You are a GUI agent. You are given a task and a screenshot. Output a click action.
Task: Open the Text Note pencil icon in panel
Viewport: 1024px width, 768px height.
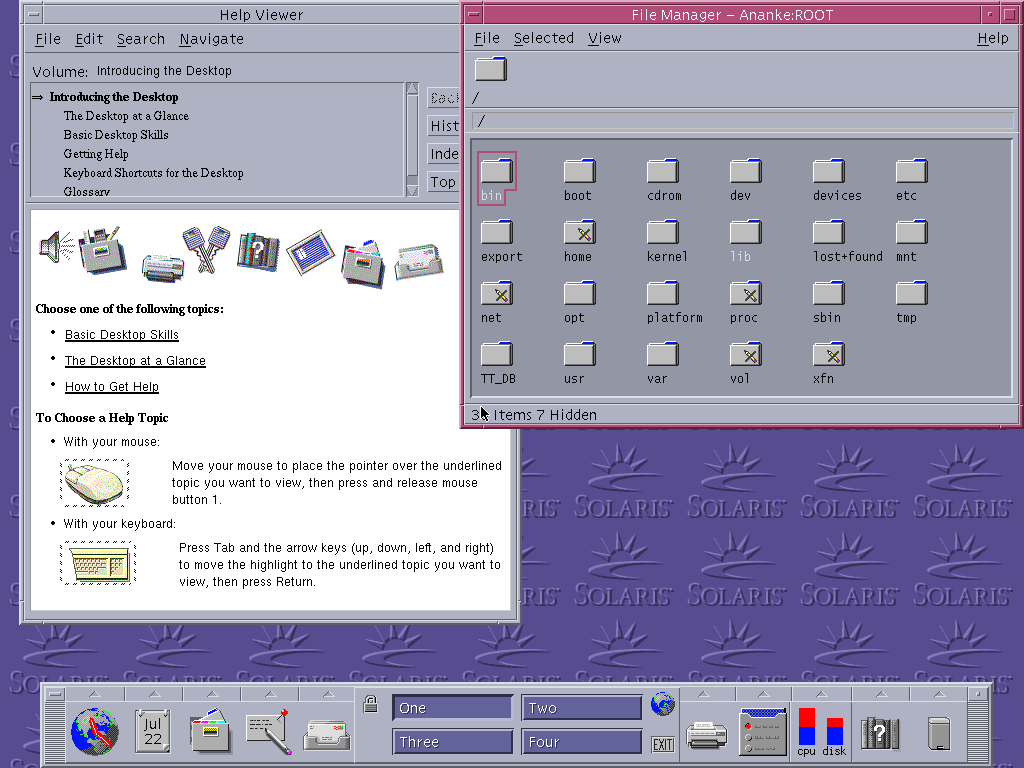269,732
